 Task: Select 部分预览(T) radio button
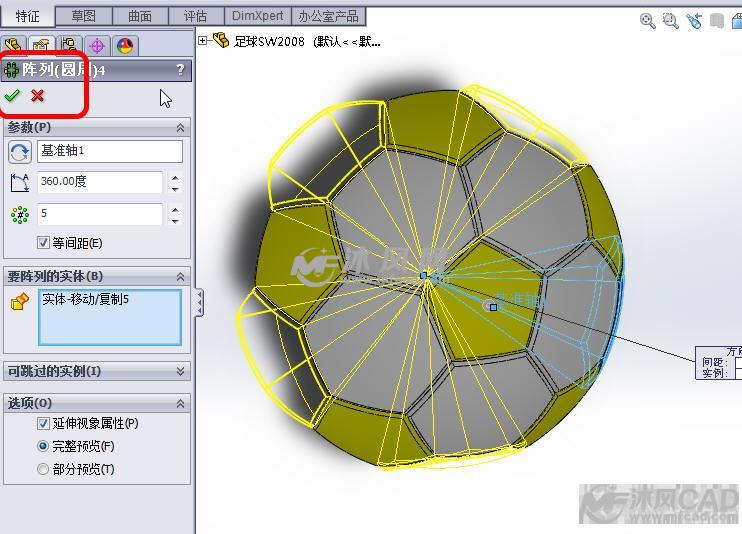point(43,469)
